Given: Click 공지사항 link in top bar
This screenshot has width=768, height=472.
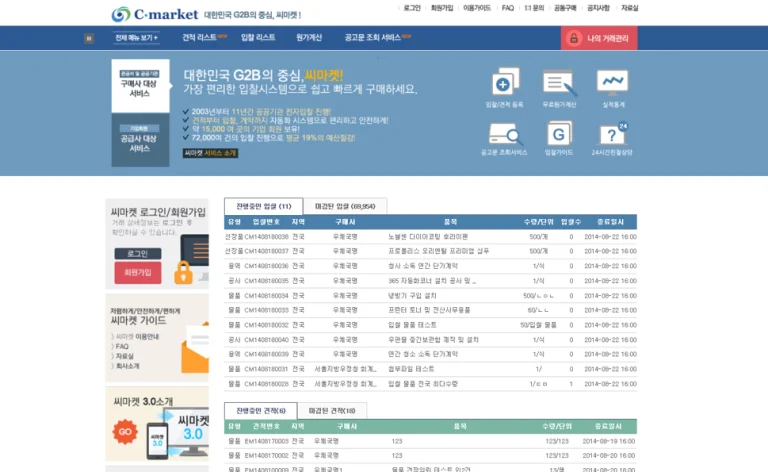Looking at the screenshot, I should tap(598, 8).
